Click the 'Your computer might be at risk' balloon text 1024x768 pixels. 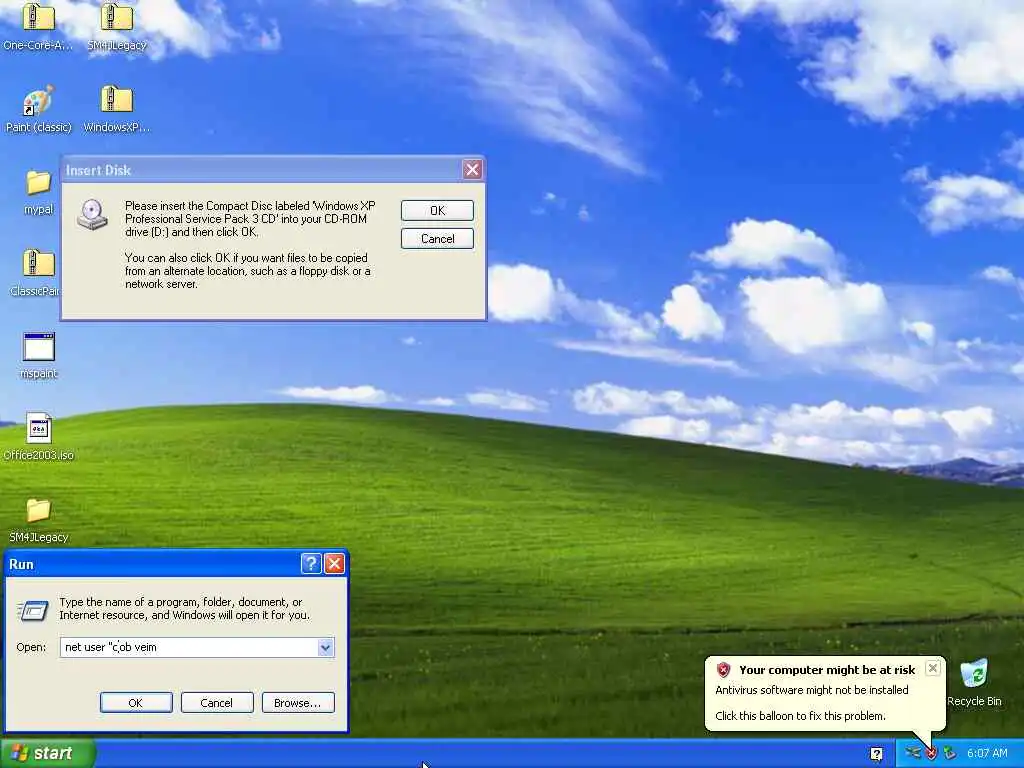(x=827, y=669)
